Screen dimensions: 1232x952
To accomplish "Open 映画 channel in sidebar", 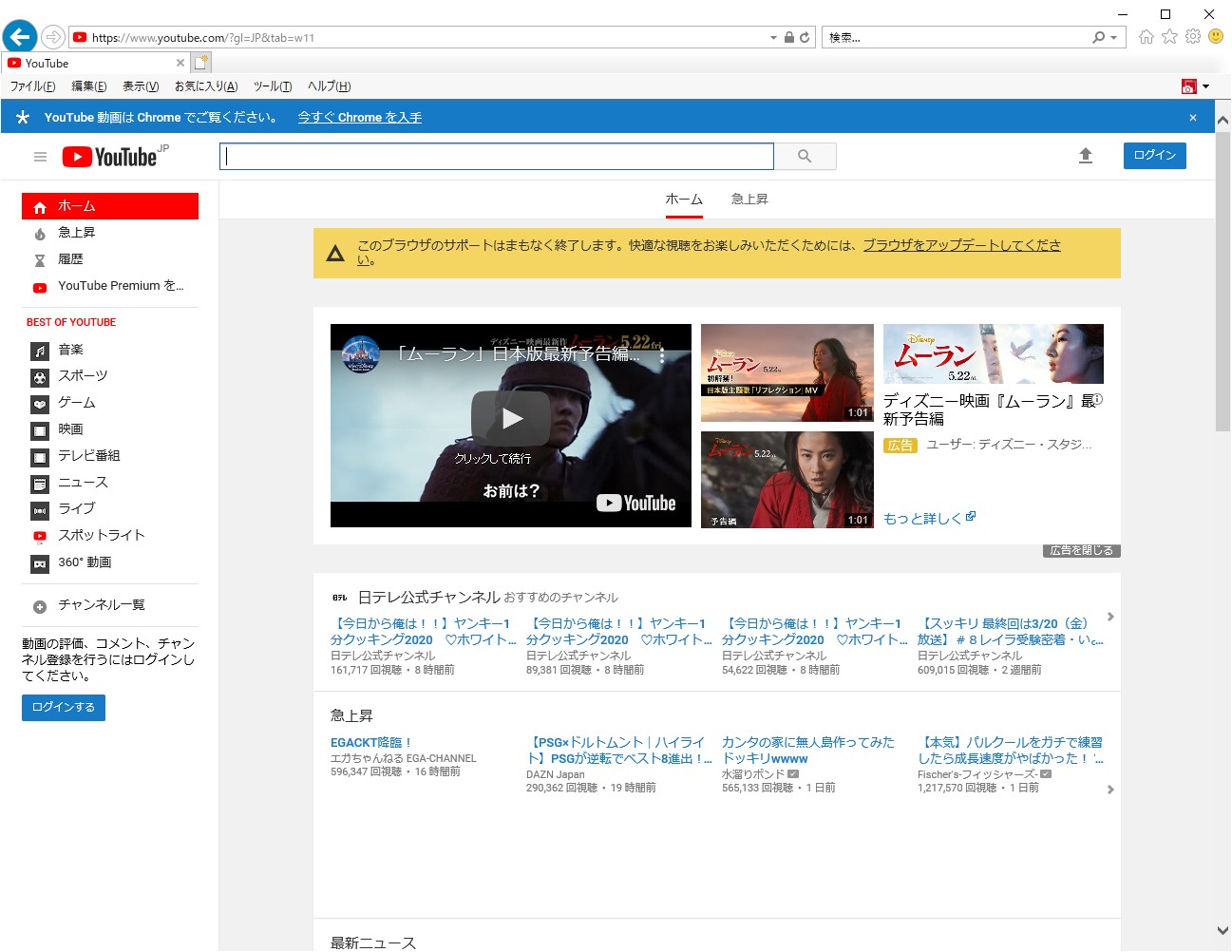I will (110, 430).
